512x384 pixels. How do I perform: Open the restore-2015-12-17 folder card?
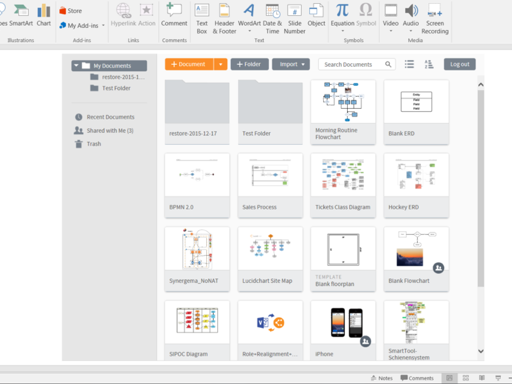(197, 112)
